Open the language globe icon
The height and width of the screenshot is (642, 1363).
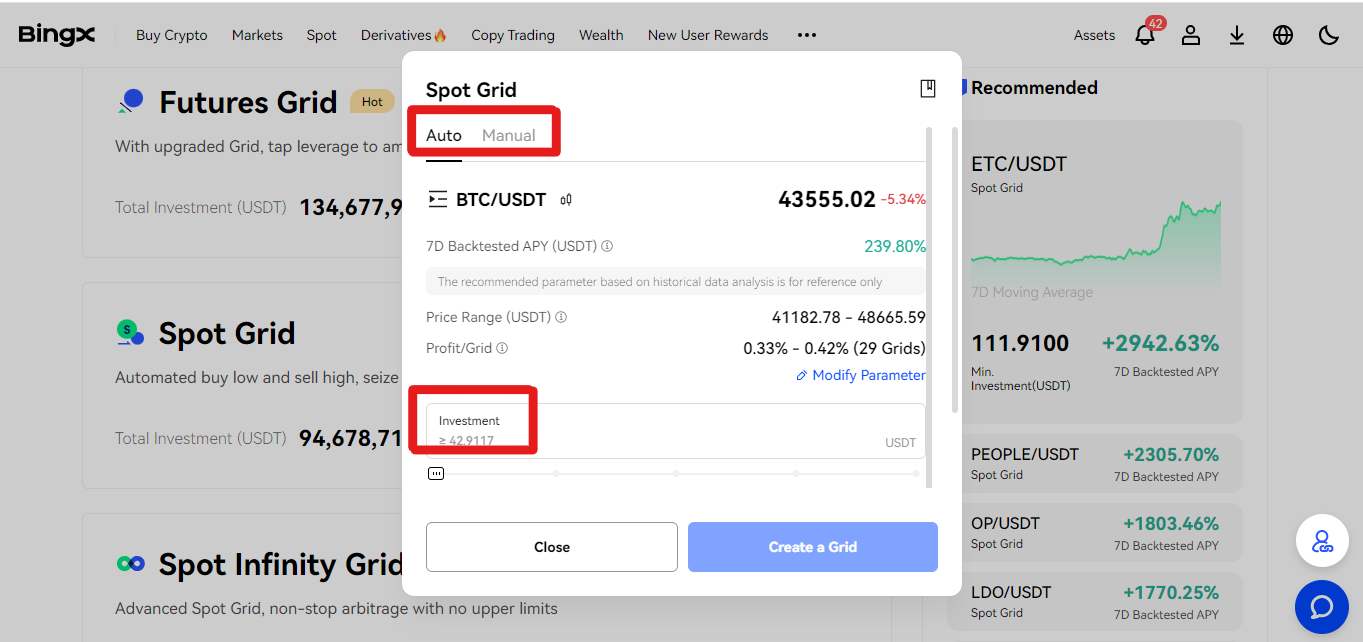click(1283, 35)
